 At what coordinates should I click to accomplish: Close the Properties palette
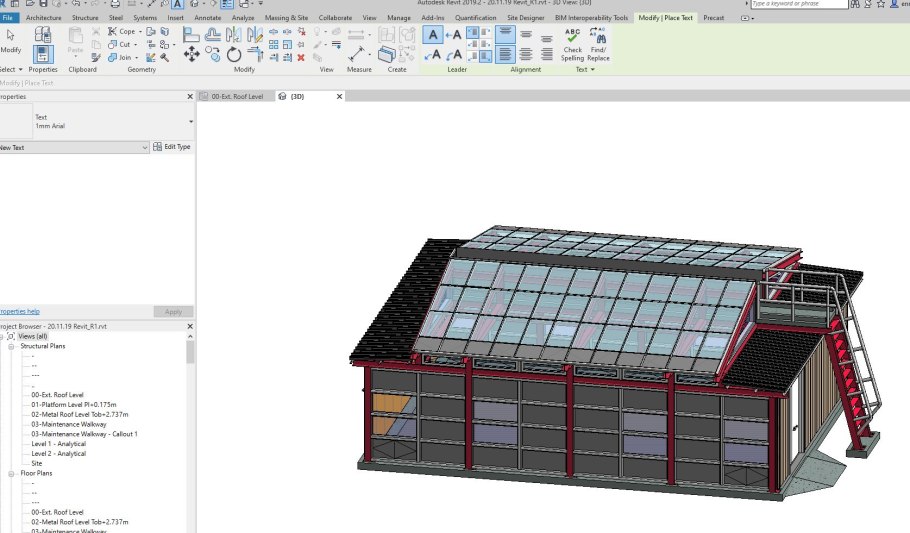click(x=190, y=96)
